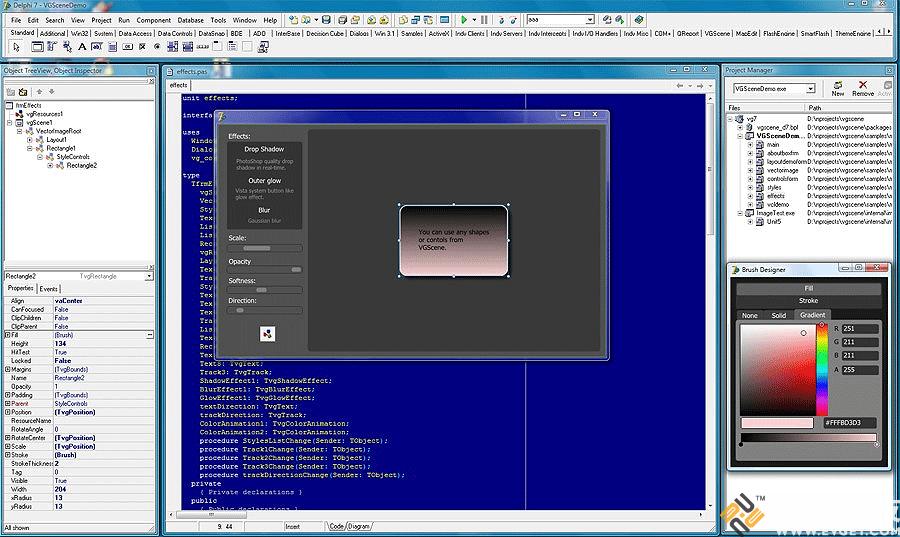Pick the PopupMenu palette component

(x=67, y=46)
